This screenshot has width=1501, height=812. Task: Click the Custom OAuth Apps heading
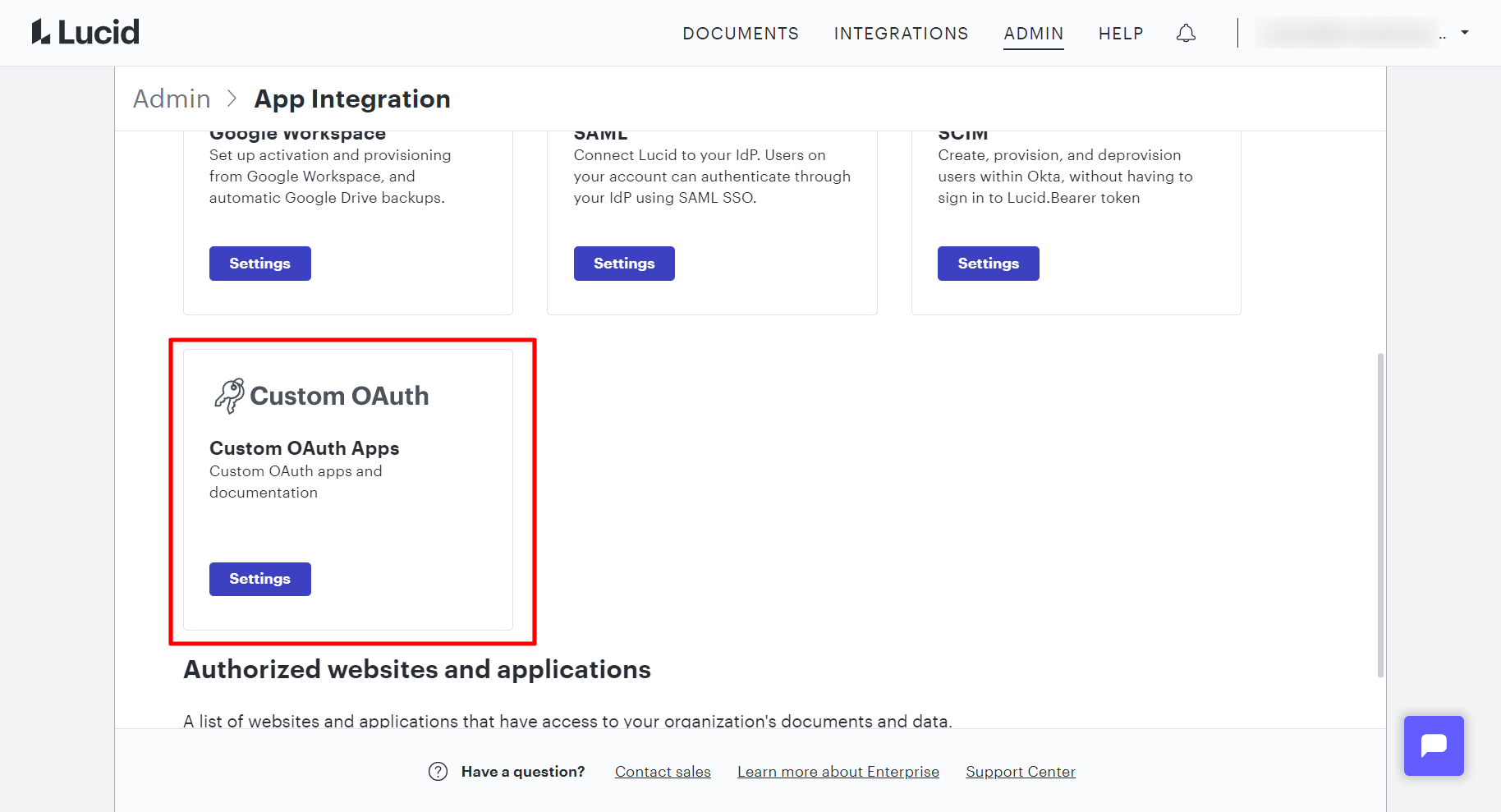[x=305, y=448]
